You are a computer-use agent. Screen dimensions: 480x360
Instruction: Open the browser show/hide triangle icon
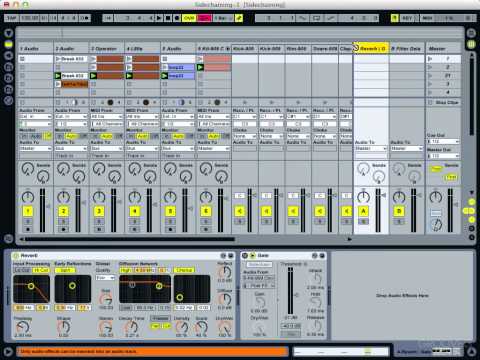tap(8, 33)
